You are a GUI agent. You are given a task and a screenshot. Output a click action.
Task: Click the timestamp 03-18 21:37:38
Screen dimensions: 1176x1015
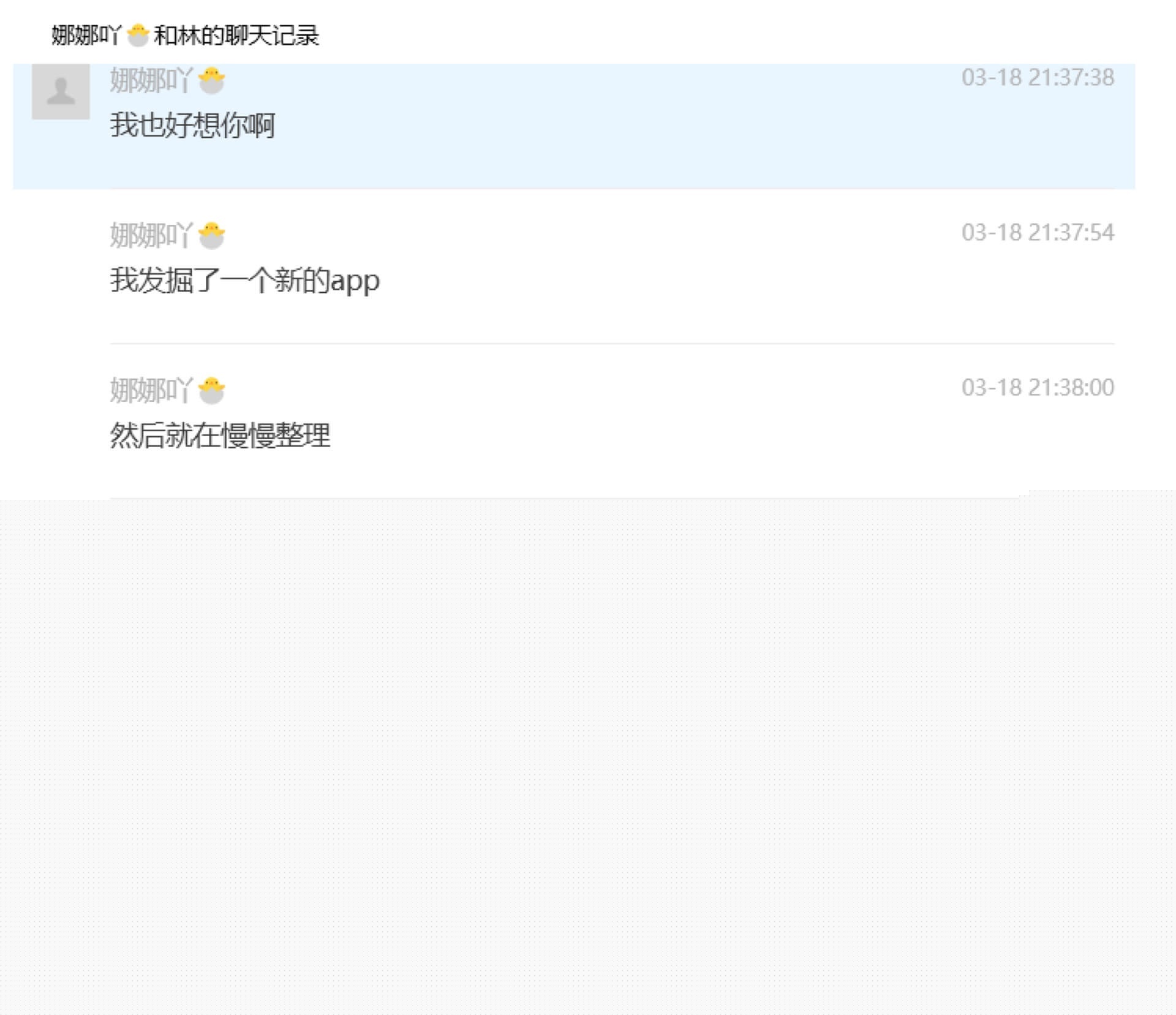tap(1038, 77)
